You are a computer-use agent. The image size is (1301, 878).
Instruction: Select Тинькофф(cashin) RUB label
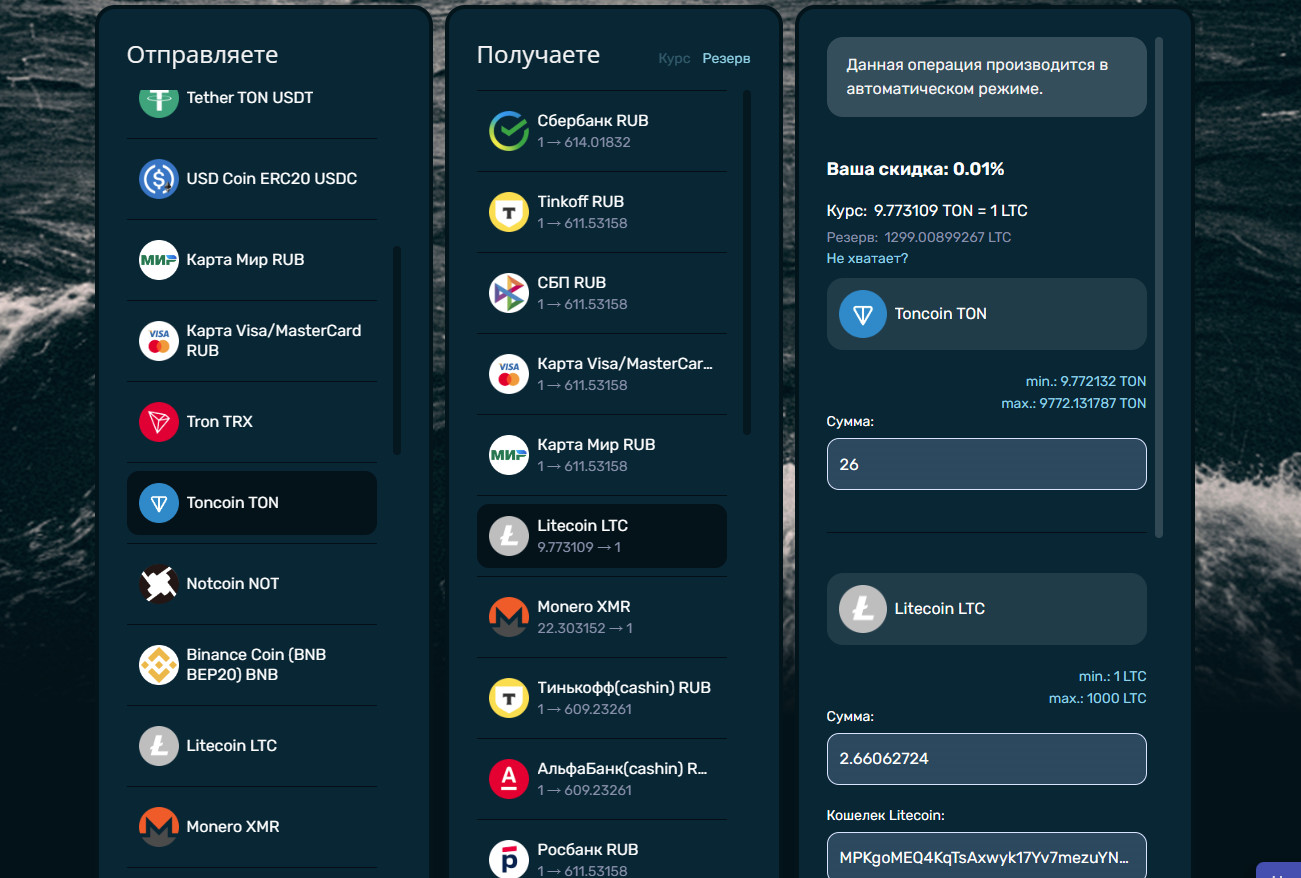pos(624,688)
